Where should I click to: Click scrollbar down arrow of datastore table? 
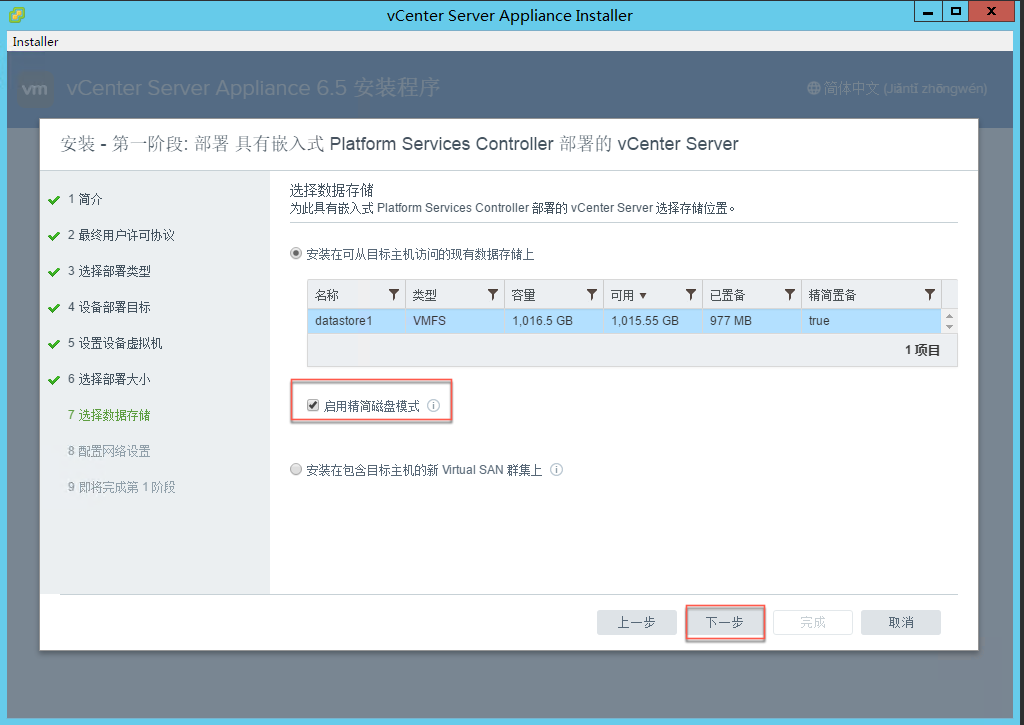coord(950,327)
